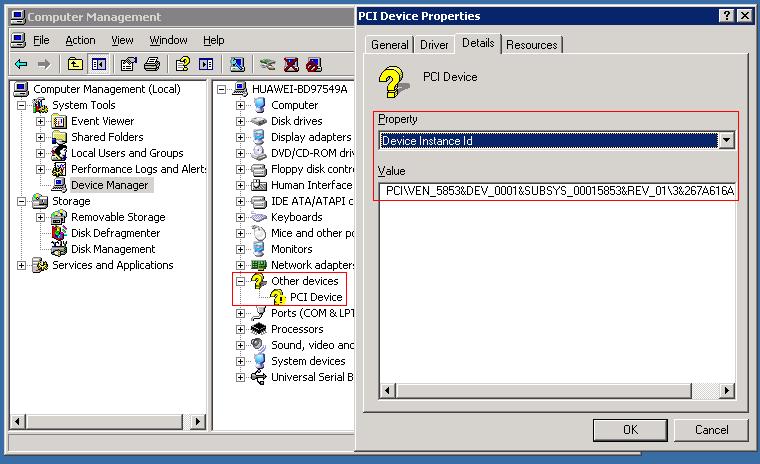760x464 pixels.
Task: Click the Cancel button
Action: tap(711, 430)
